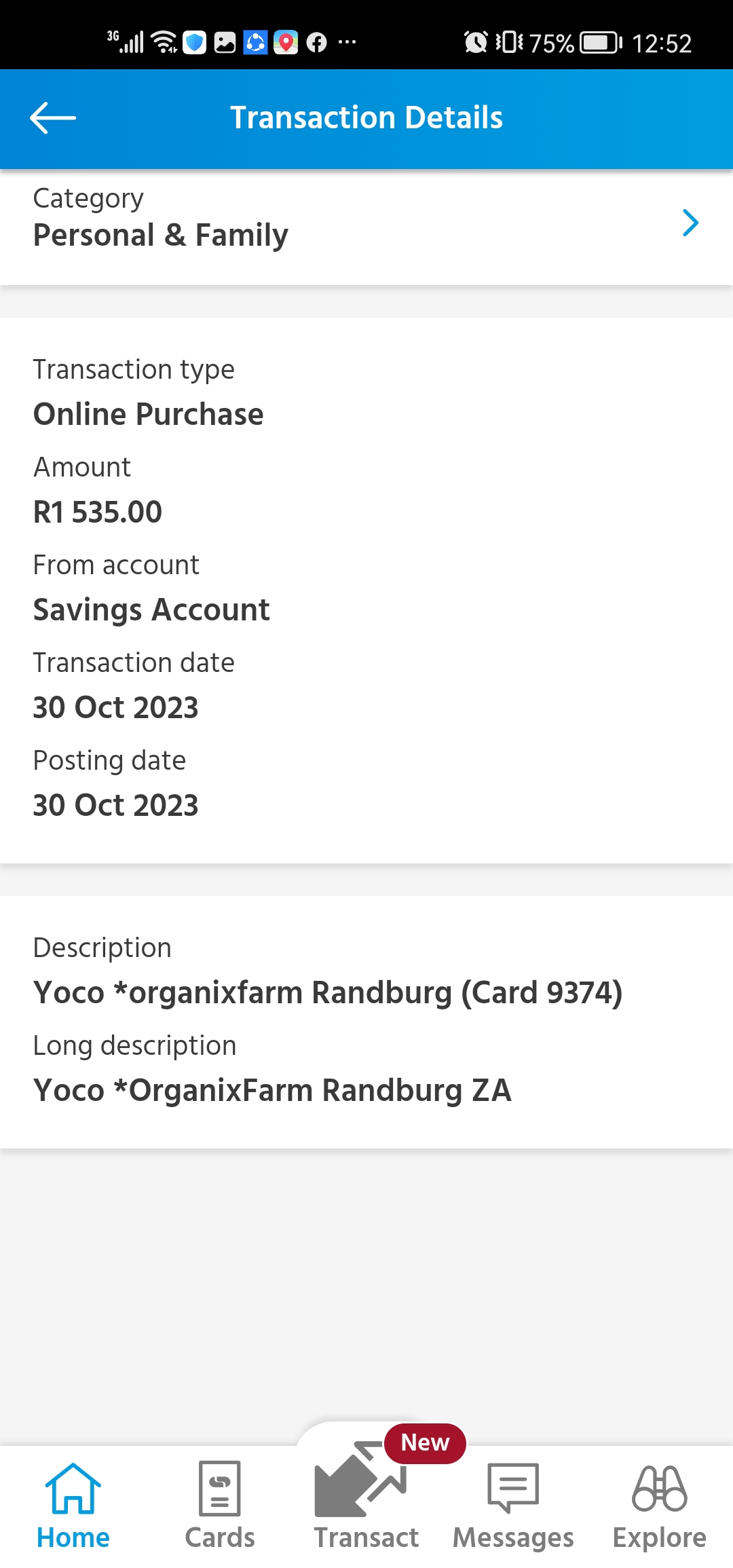This screenshot has height=1568, width=733.
Task: Tap the Transaction Details title
Action: 366,117
